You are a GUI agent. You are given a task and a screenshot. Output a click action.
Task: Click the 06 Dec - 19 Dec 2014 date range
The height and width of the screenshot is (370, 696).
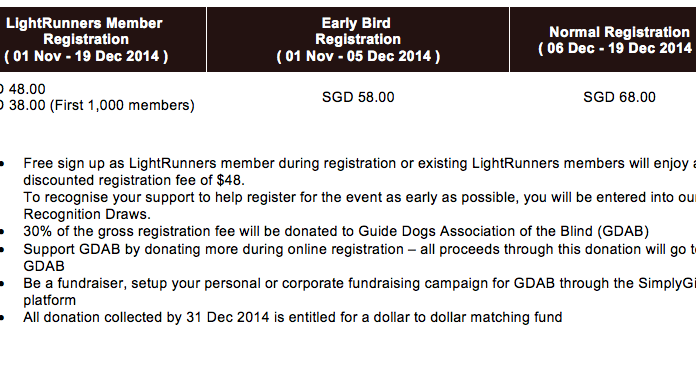[617, 48]
